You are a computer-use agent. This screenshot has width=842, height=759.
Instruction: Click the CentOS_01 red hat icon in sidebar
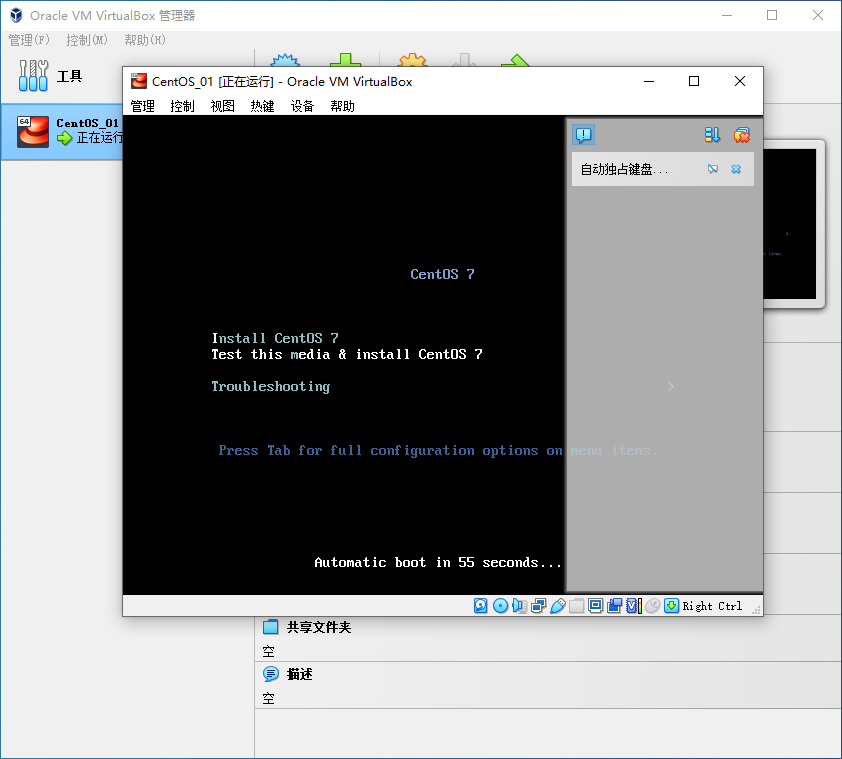click(x=33, y=132)
